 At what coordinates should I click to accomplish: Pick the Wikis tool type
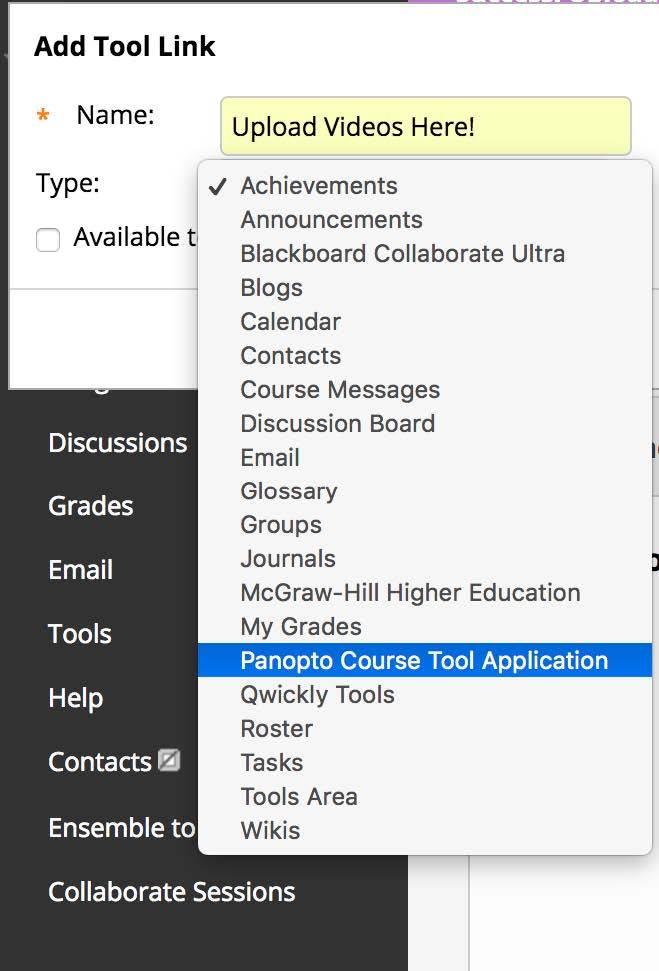pos(270,830)
